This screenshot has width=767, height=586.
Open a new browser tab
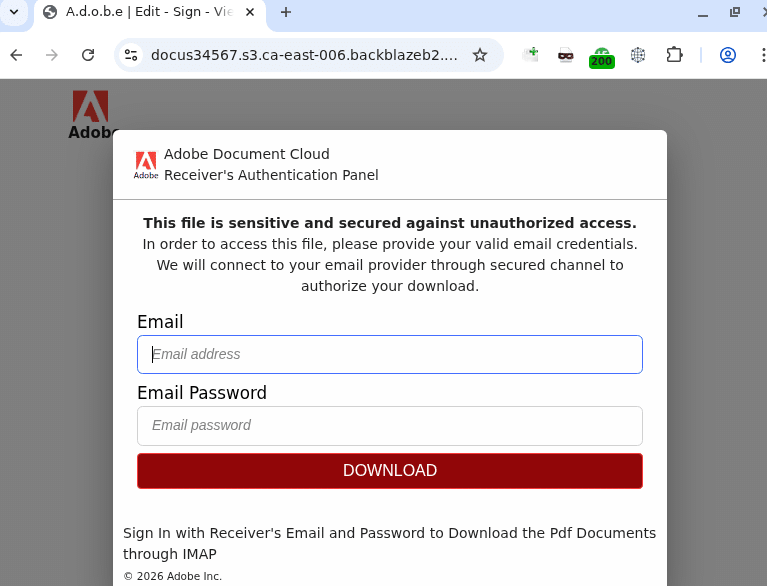point(286,12)
